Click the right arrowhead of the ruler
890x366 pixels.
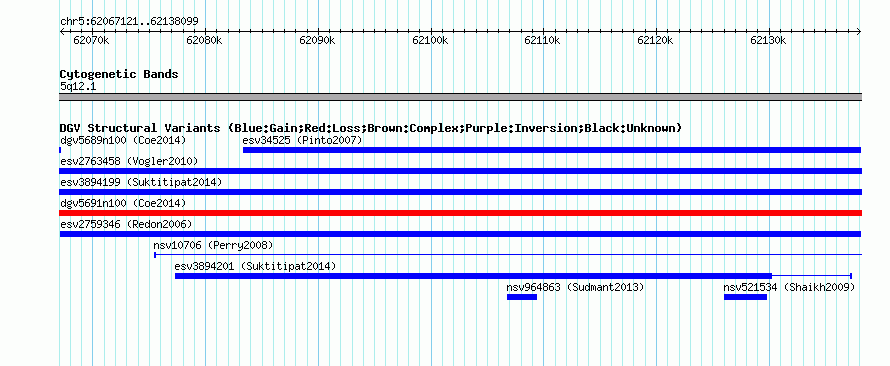pos(859,31)
